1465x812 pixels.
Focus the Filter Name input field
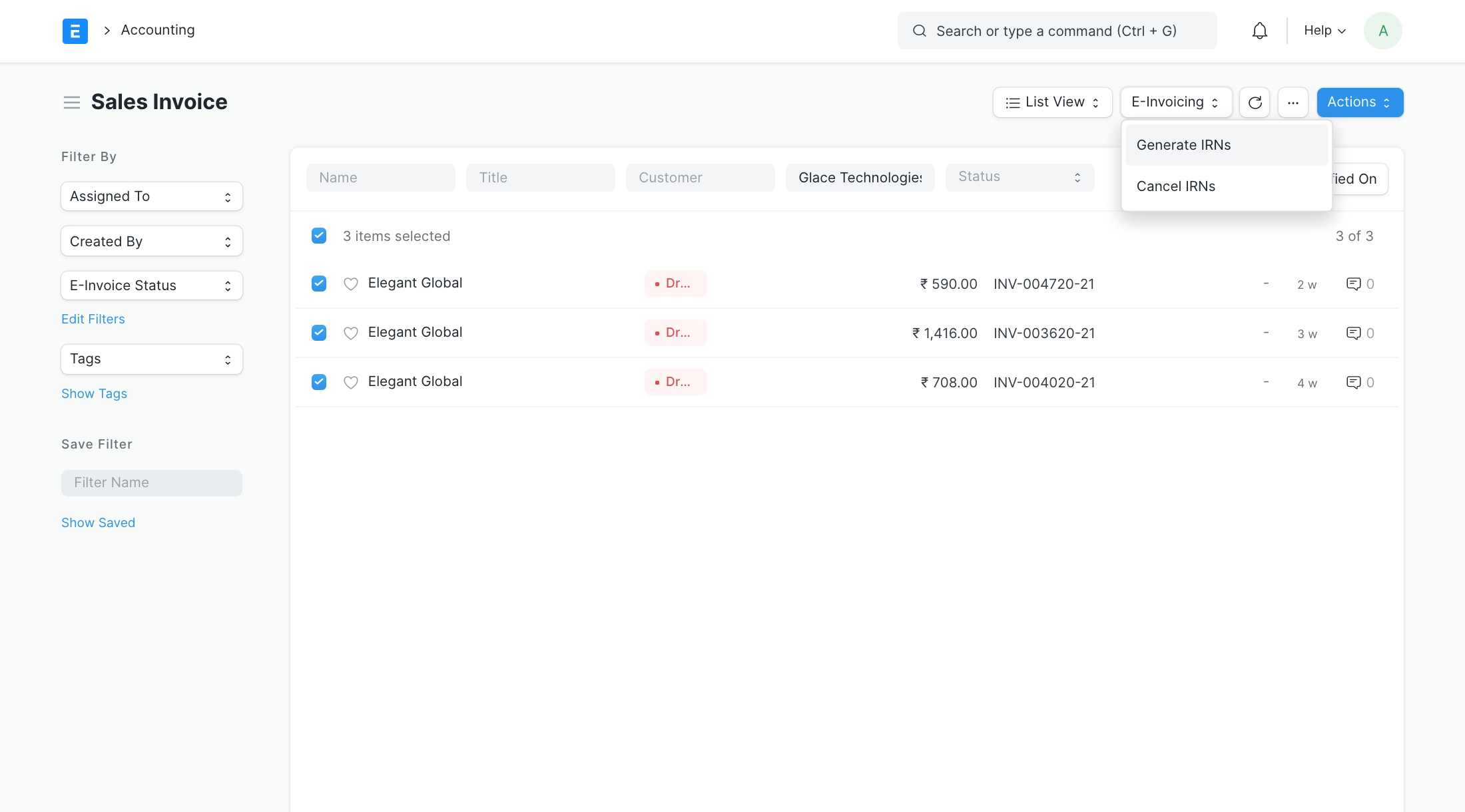[x=151, y=483]
